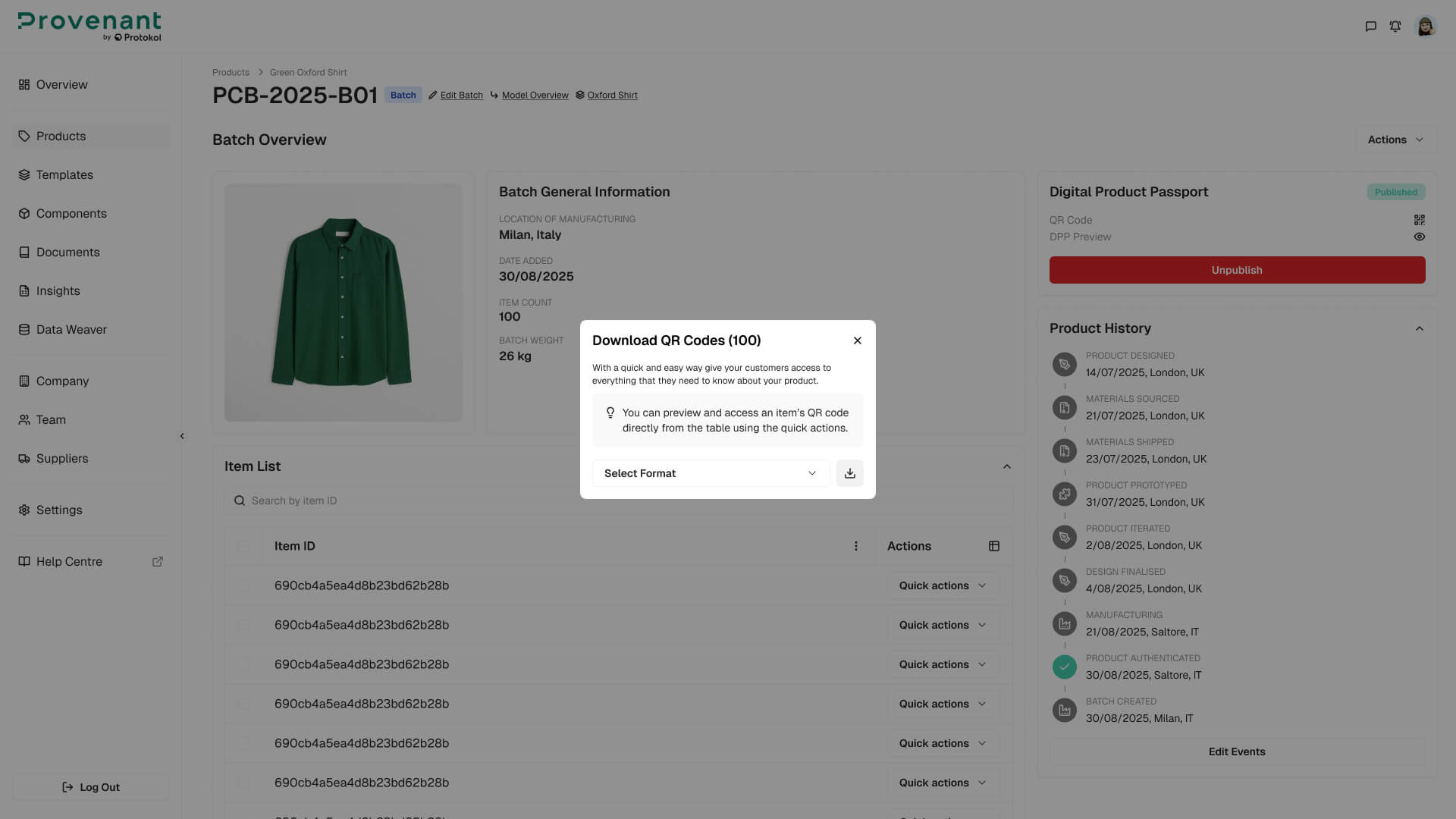1456x819 pixels.
Task: Open the QR Code icon in passport panel
Action: [x=1419, y=220]
